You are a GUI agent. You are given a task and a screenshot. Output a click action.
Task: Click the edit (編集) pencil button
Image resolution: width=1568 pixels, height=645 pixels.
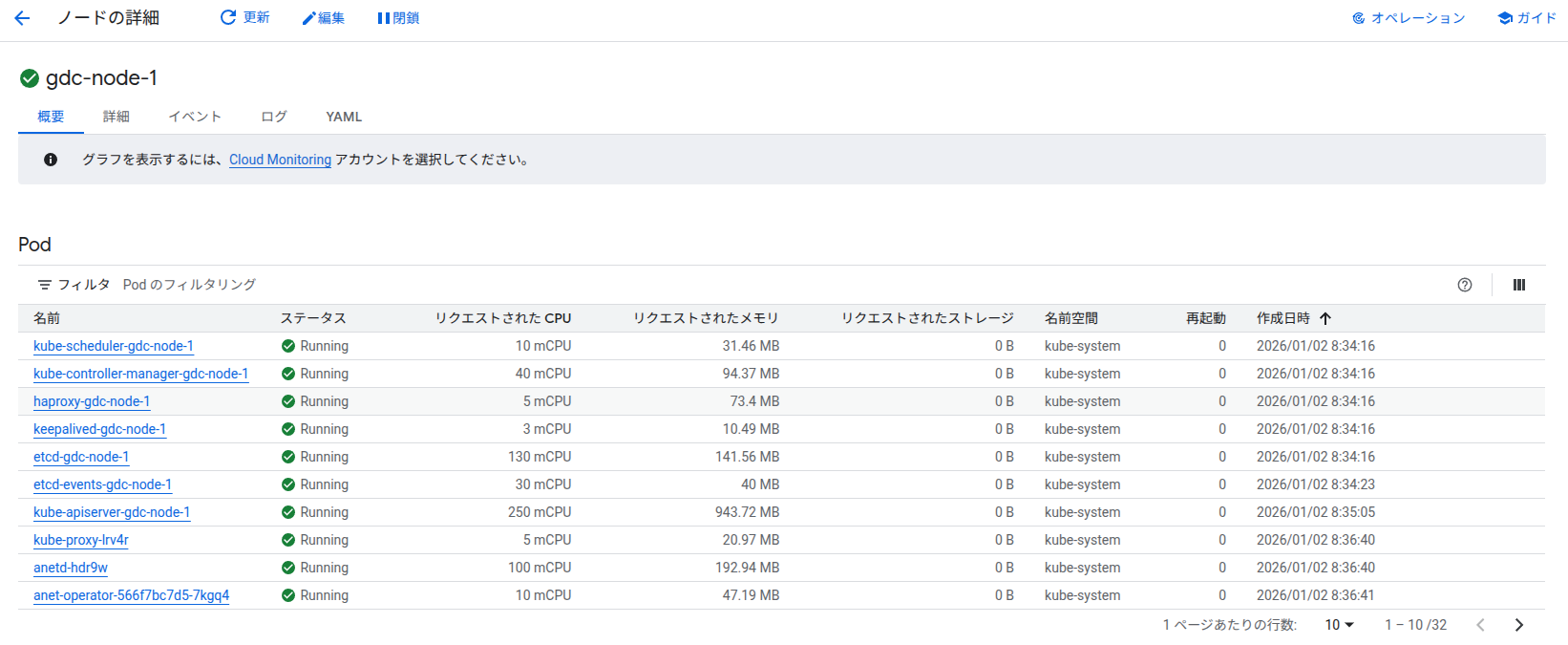323,18
